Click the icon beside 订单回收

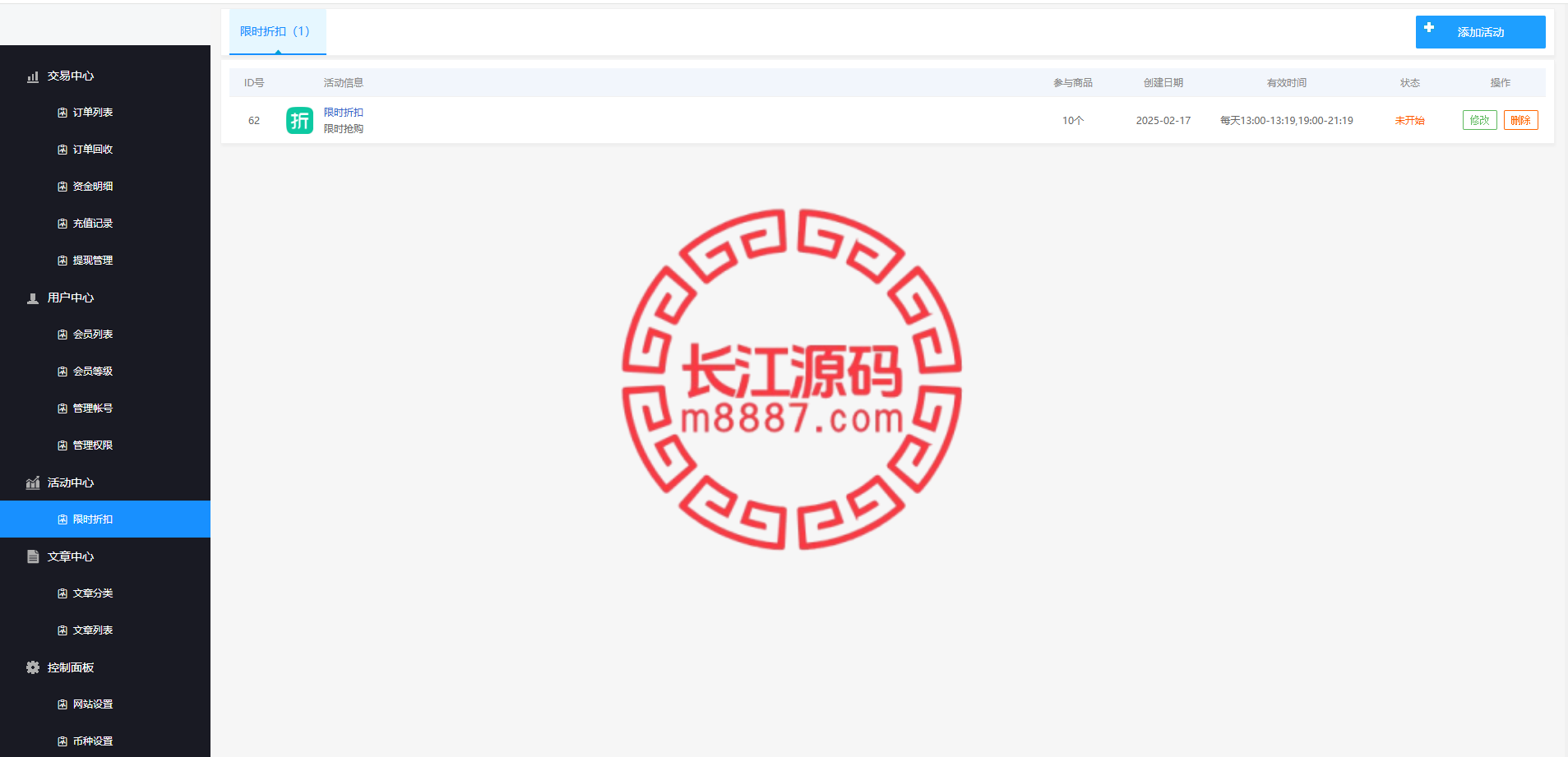62,150
